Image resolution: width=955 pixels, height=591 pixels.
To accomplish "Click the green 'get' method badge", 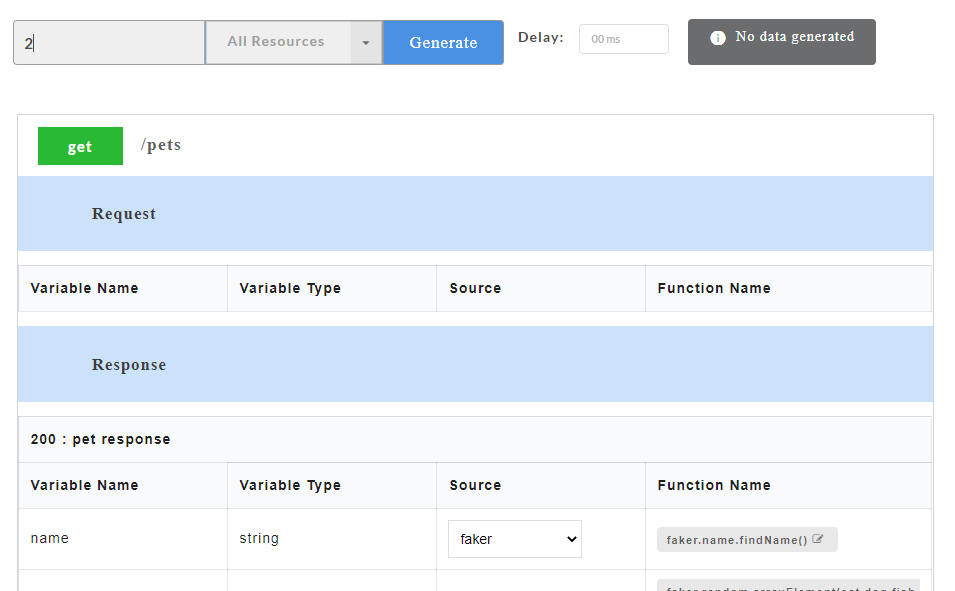I will click(80, 145).
